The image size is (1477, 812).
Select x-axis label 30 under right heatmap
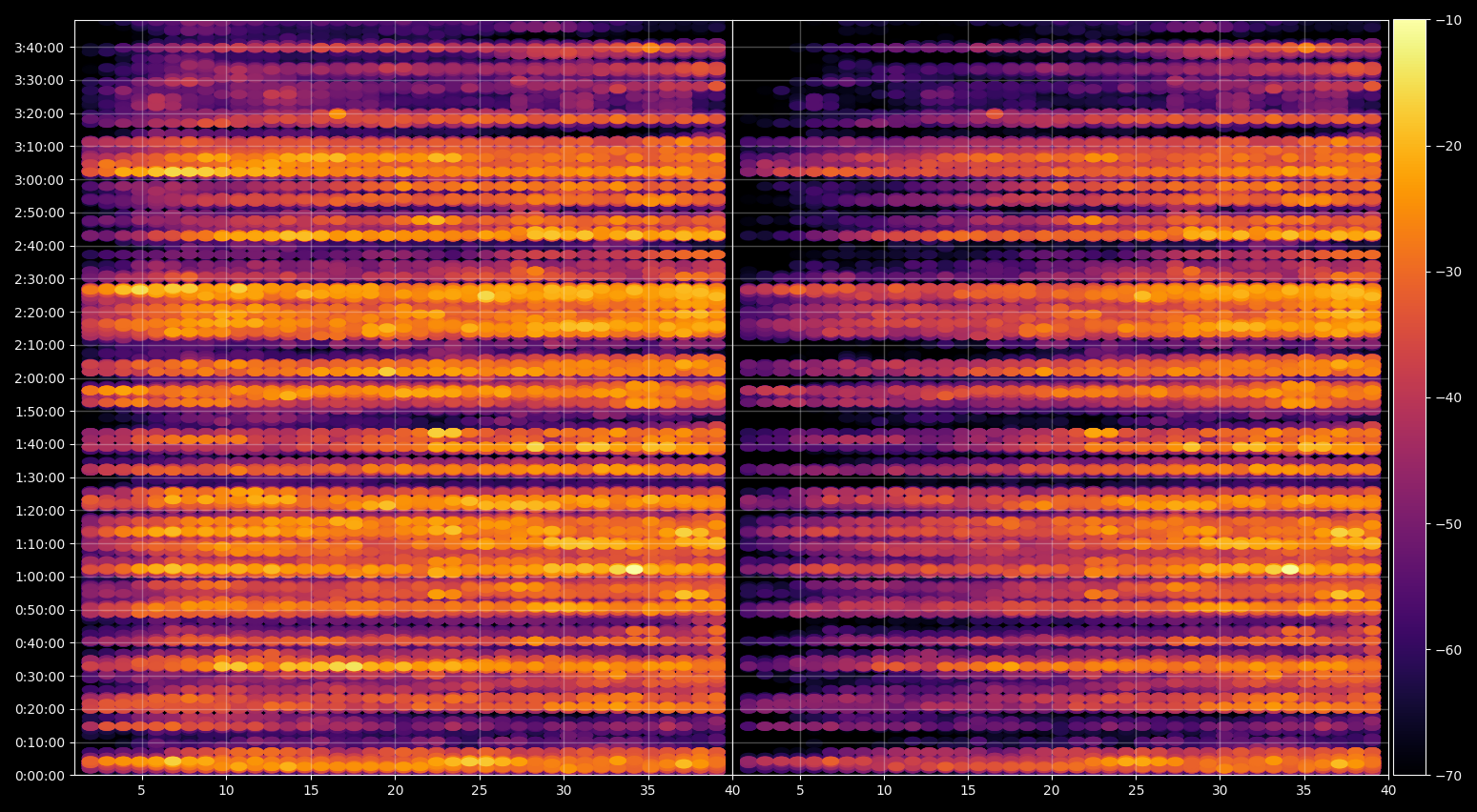coord(1221,790)
